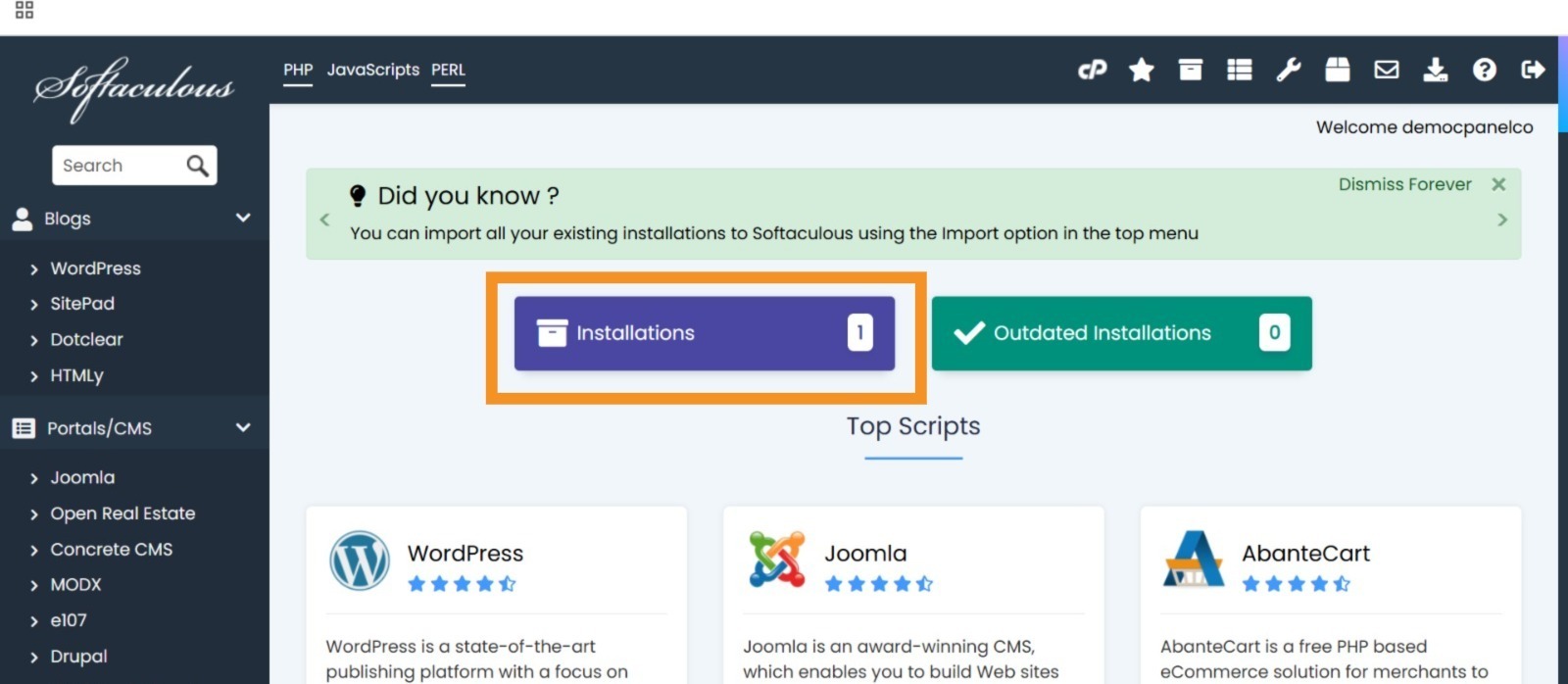Show the previous tip with the left chevron

(x=324, y=220)
